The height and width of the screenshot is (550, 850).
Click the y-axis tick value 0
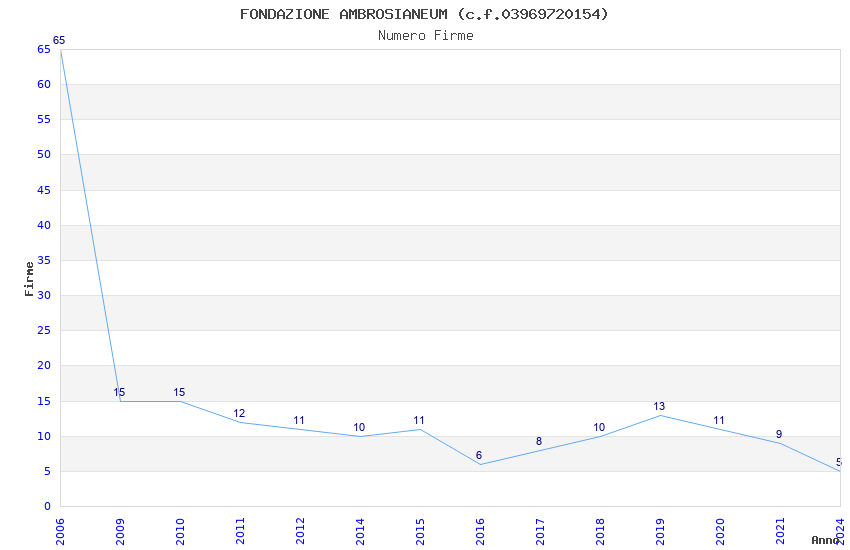[48, 507]
